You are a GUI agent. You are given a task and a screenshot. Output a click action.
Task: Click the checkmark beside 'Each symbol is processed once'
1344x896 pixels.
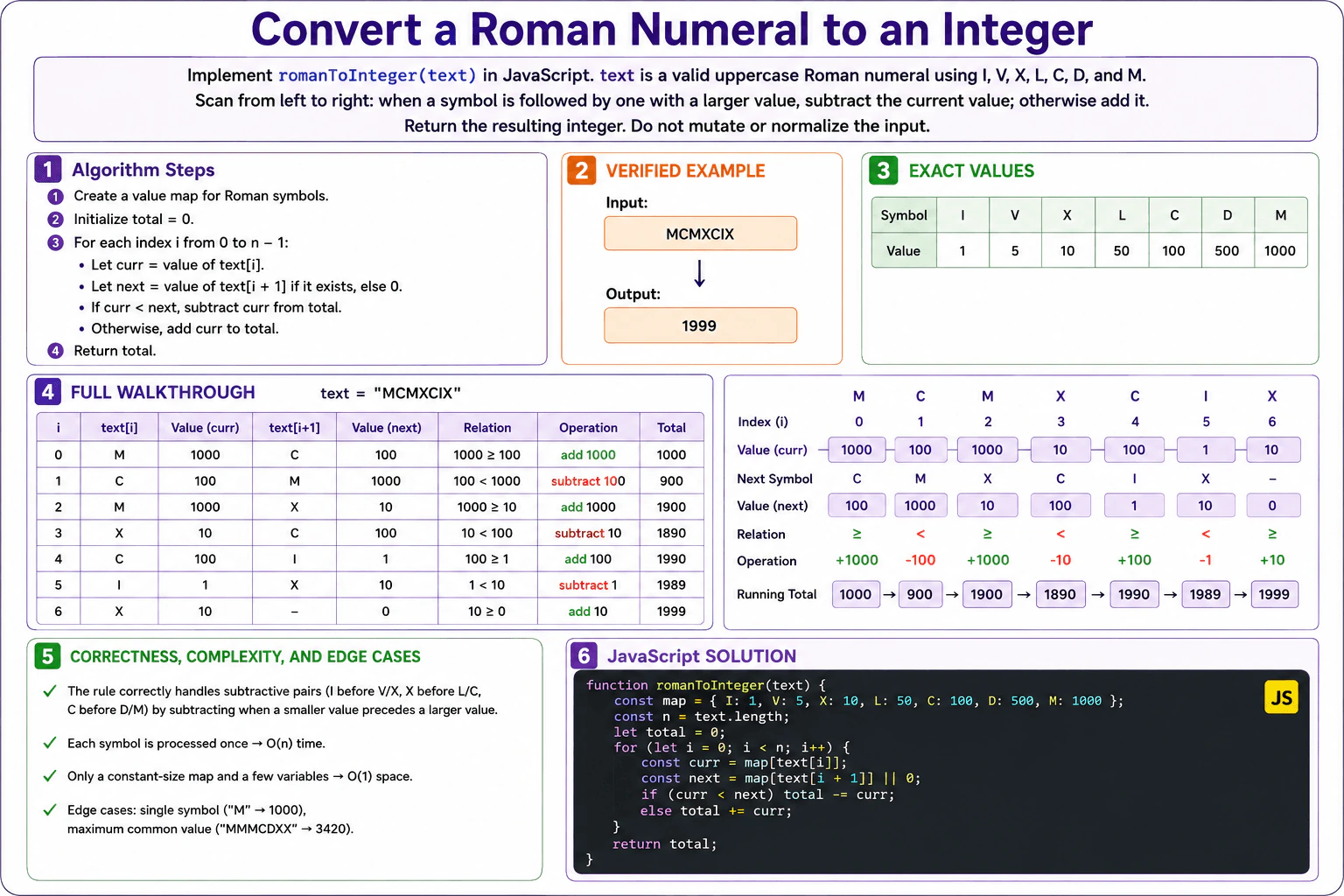click(50, 743)
